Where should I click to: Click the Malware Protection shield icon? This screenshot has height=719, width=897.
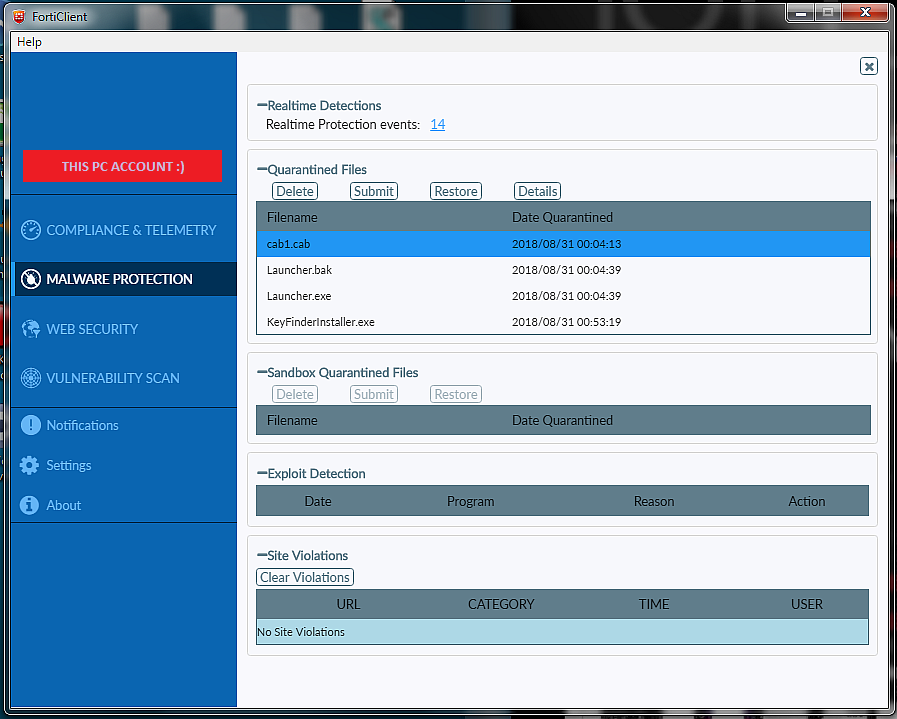tap(31, 279)
